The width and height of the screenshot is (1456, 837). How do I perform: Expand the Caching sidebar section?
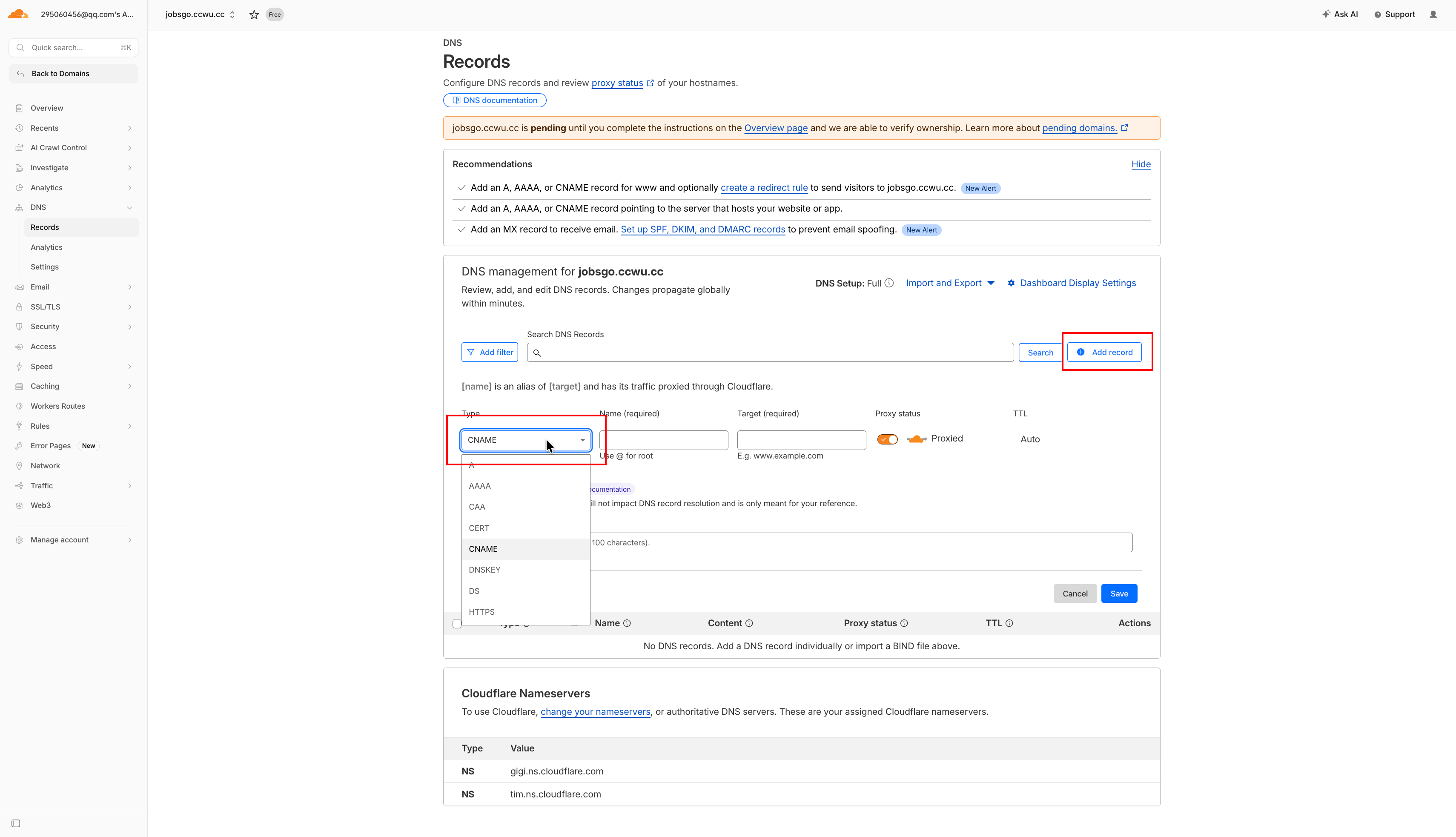click(74, 386)
